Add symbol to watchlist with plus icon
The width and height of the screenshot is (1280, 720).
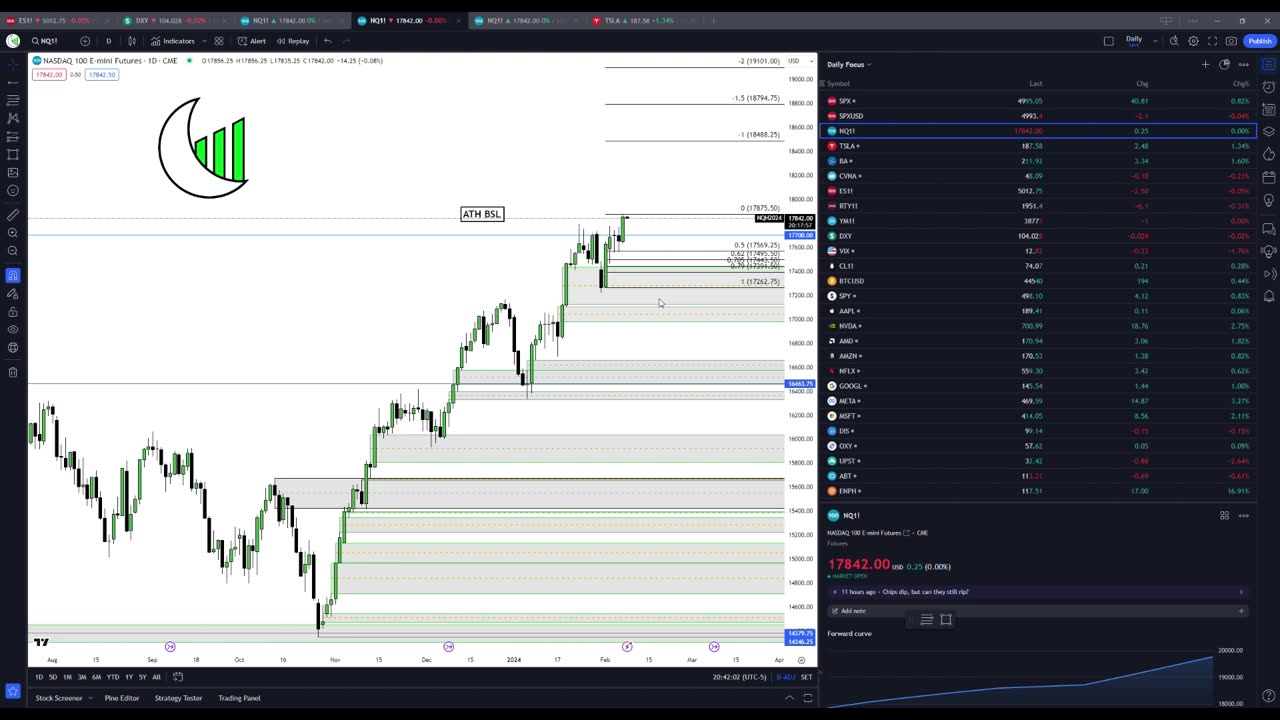point(1205,64)
